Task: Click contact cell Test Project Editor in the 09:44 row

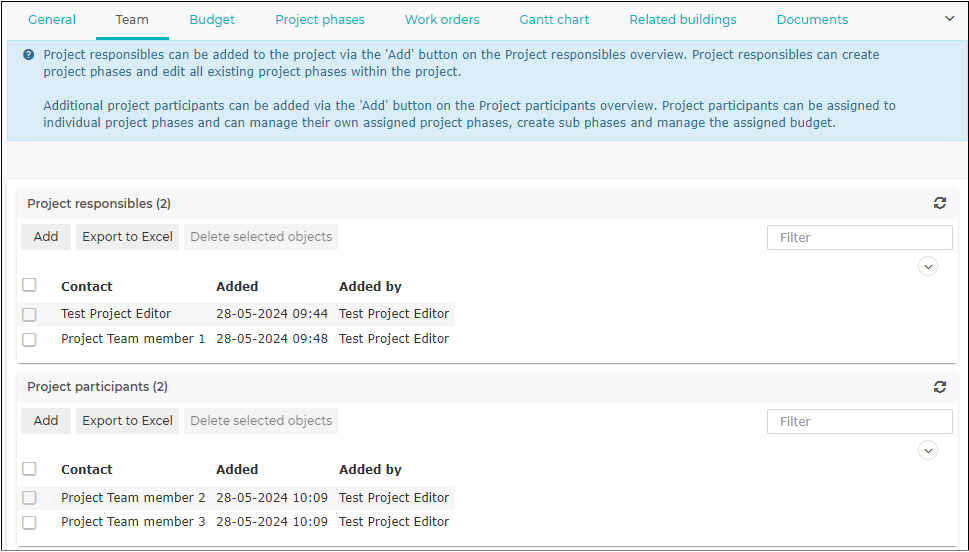Action: (x=116, y=314)
